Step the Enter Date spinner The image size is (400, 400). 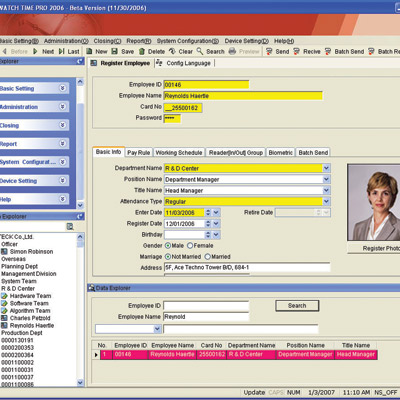pos(208,212)
